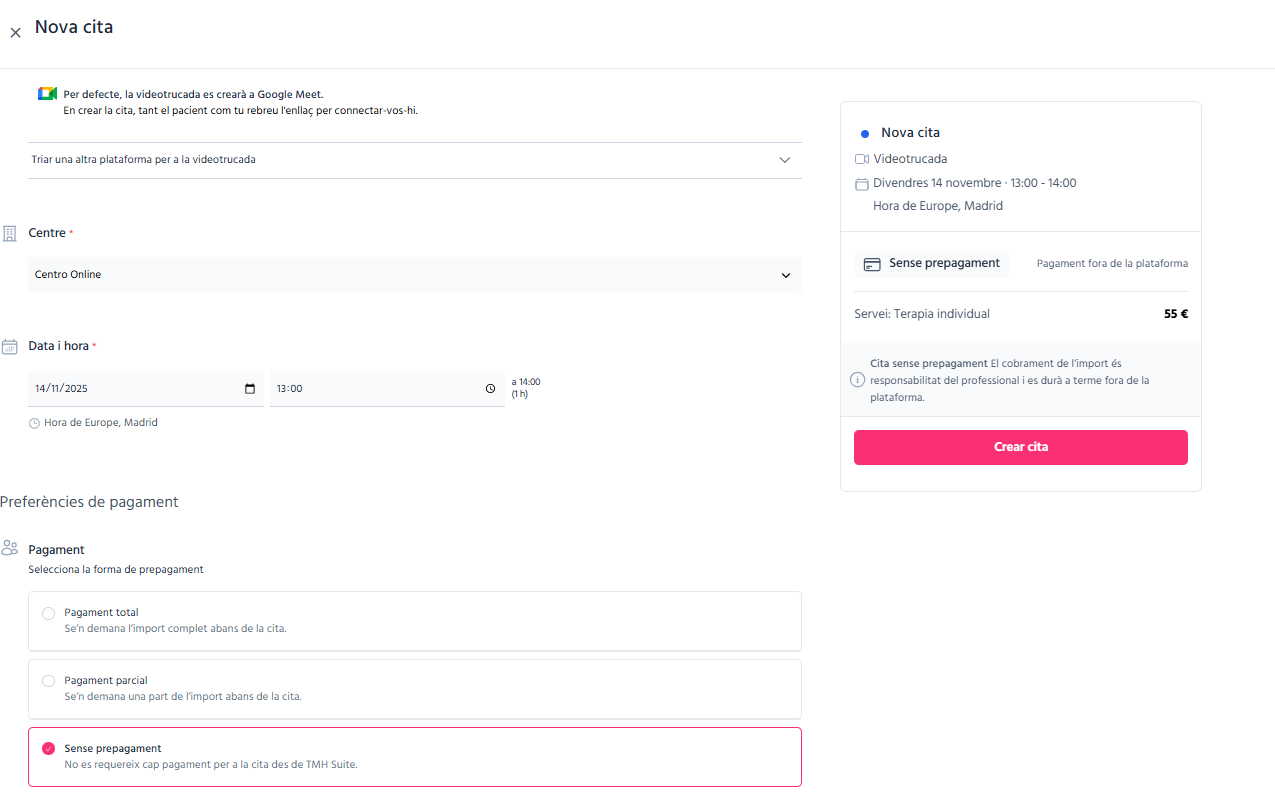Click 'Videotrucada' label in summary card

coord(910,159)
